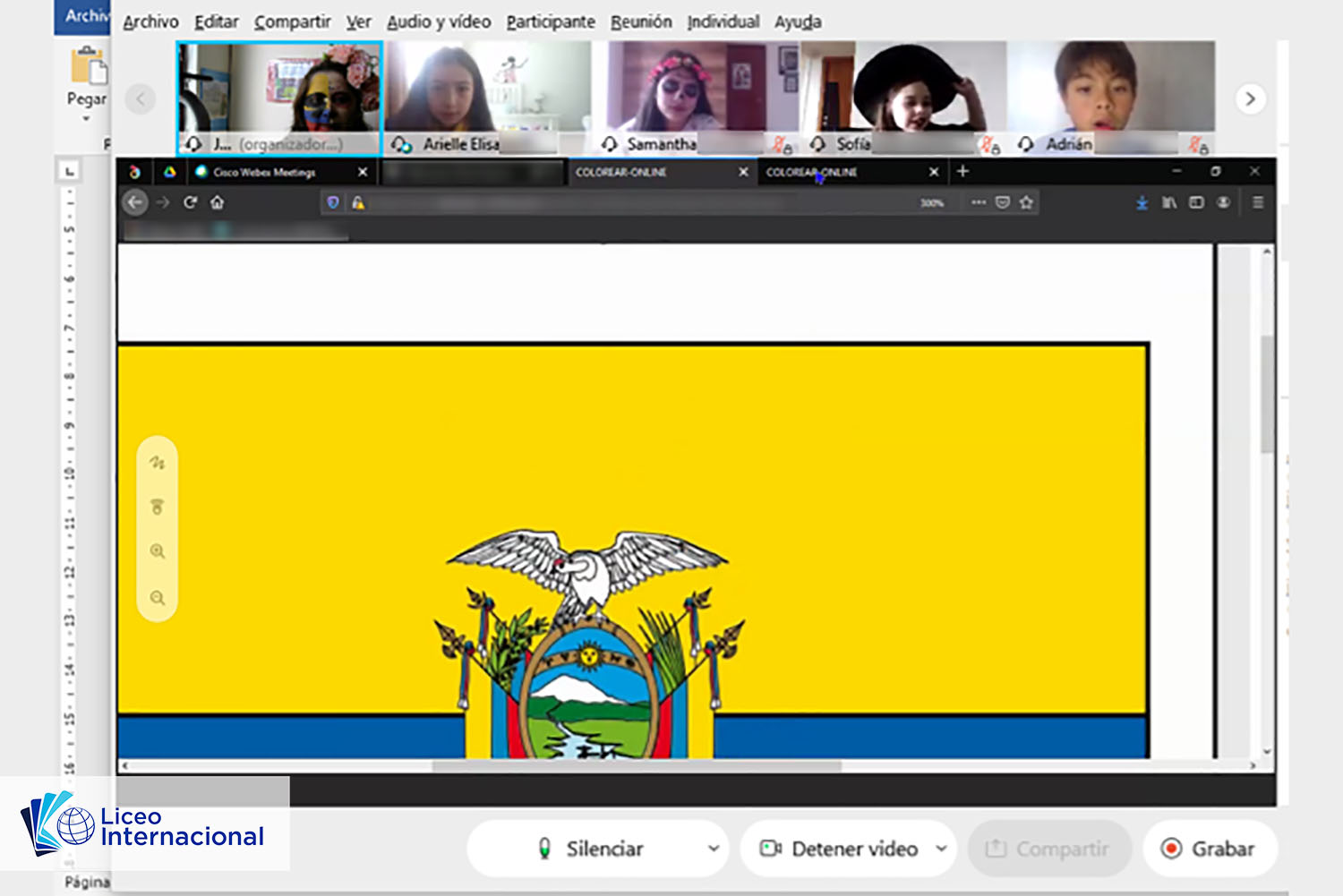Select Samantha's video thumbnail
1343x896 pixels.
pyautogui.click(x=697, y=98)
